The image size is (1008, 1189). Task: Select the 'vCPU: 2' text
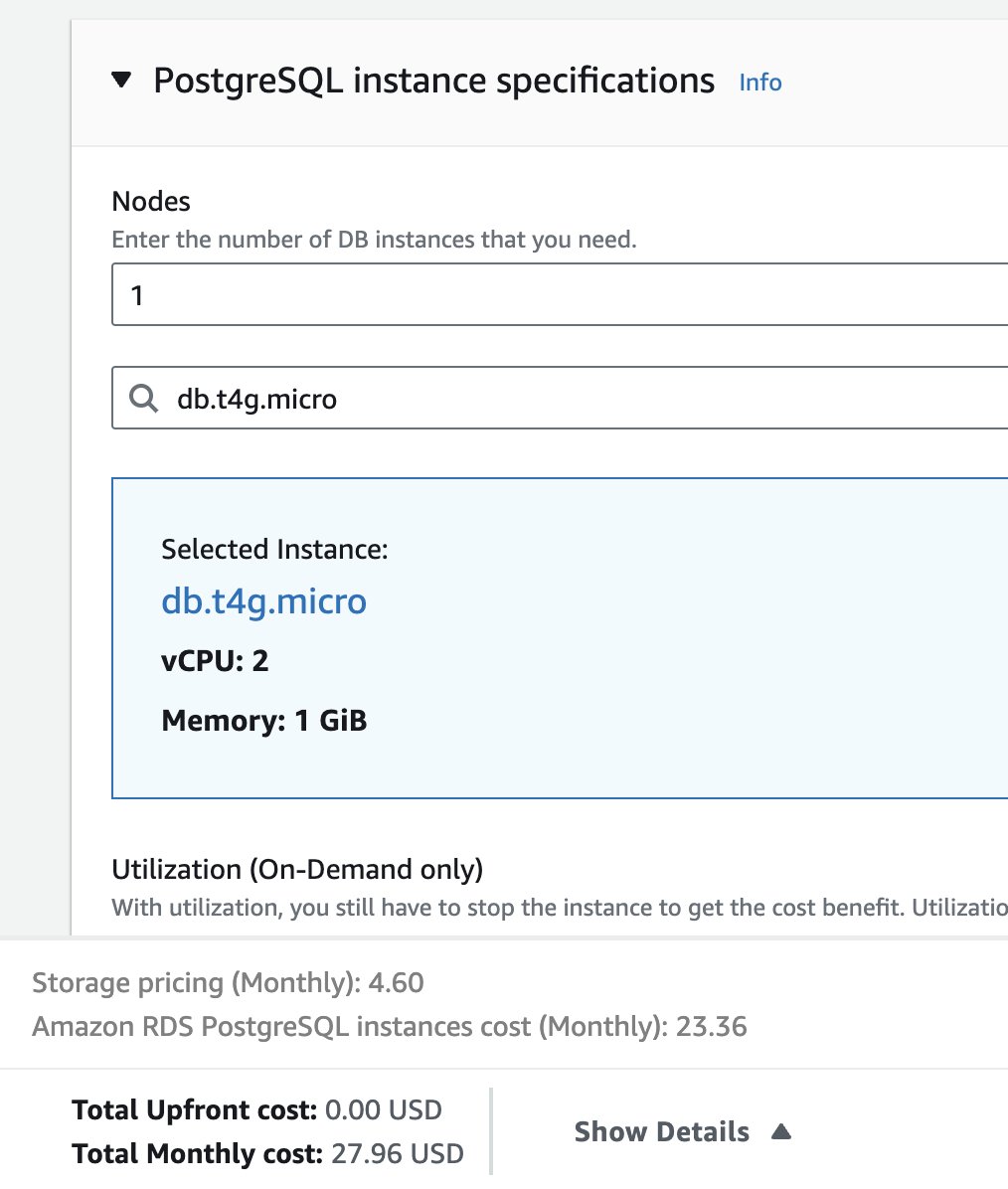pyautogui.click(x=215, y=661)
